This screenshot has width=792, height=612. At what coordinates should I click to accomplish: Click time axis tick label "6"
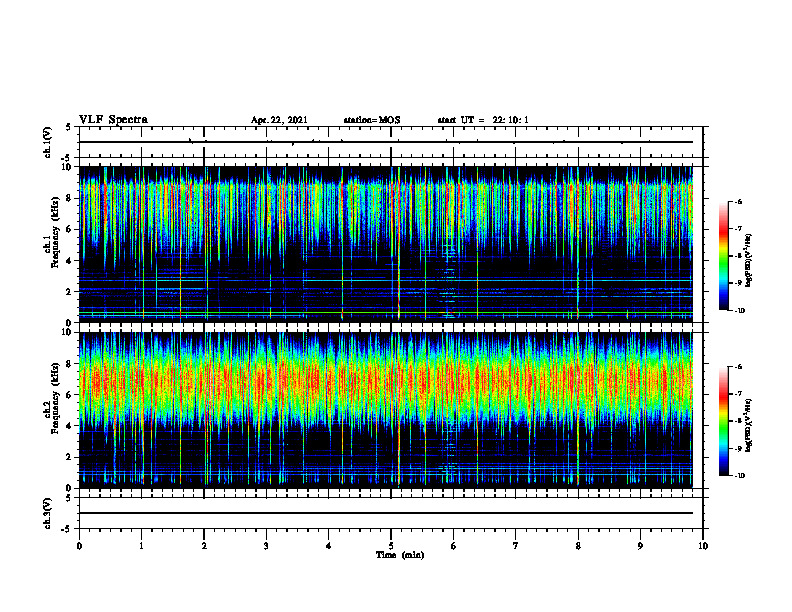pyautogui.click(x=454, y=546)
